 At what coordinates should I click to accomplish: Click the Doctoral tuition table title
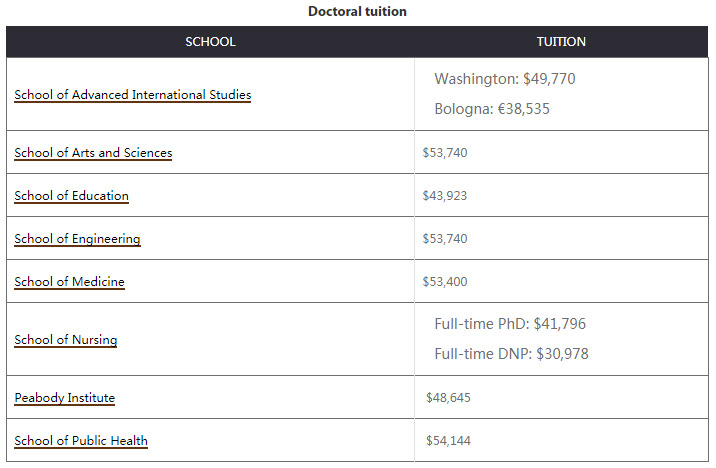[x=357, y=12]
